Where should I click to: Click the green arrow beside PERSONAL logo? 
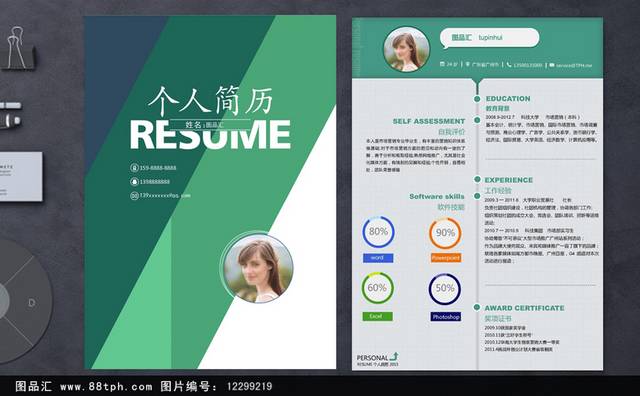pos(394,356)
